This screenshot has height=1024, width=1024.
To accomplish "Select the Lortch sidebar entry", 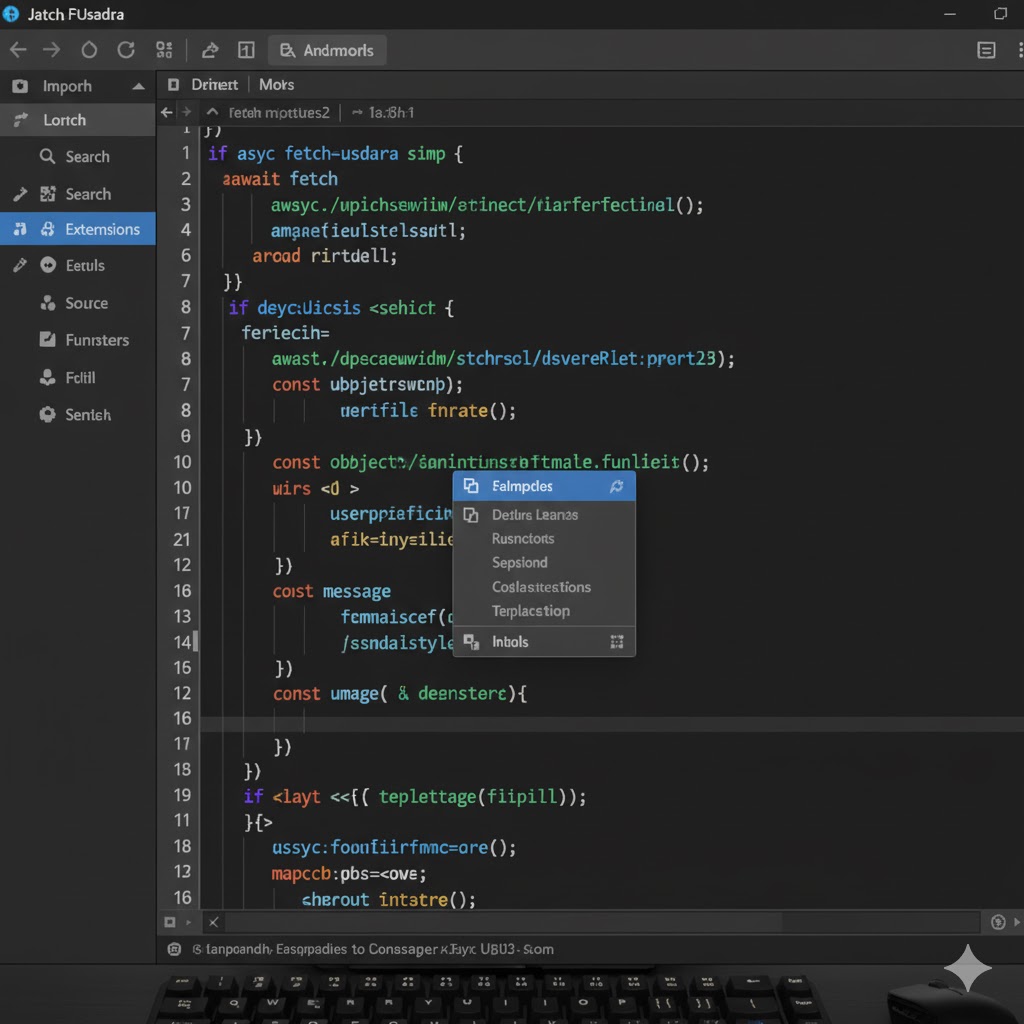I will [65, 120].
